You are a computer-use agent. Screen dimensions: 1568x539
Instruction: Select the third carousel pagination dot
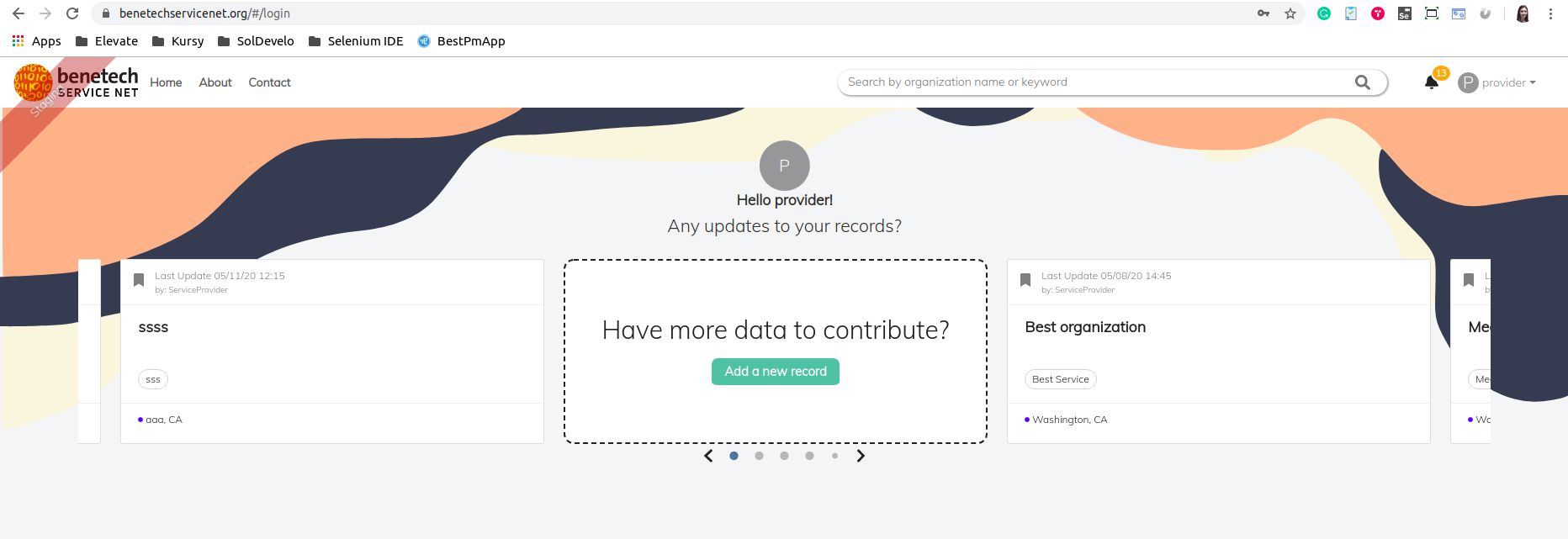pos(784,455)
